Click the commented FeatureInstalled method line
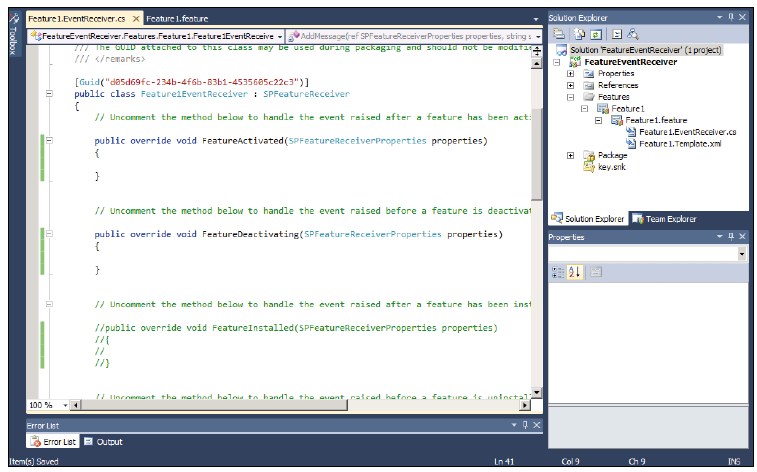Image resolution: width=757 pixels, height=472 pixels. click(x=296, y=328)
